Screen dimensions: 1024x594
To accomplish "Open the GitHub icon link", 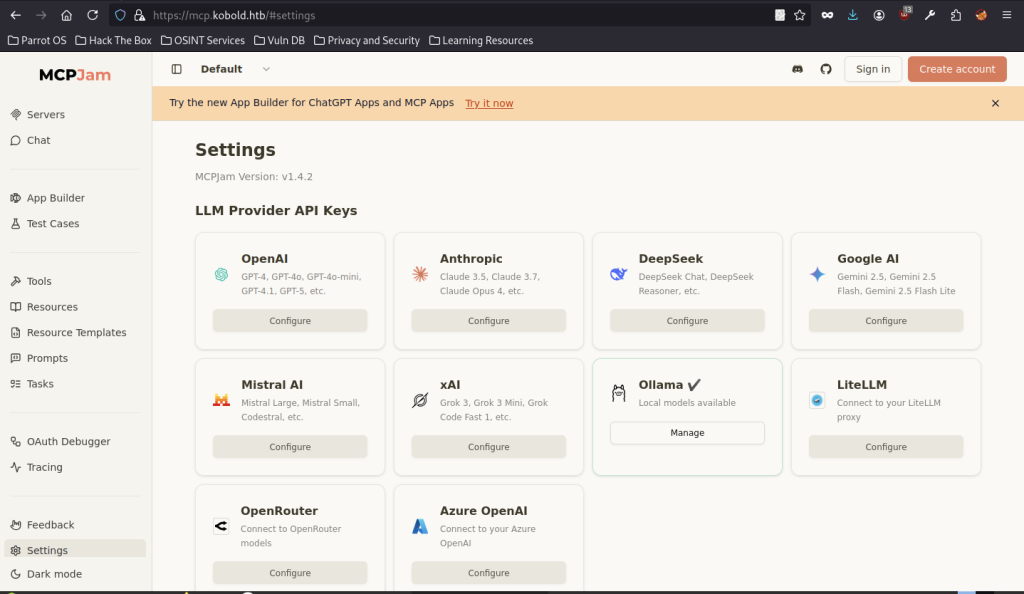I will 826,69.
